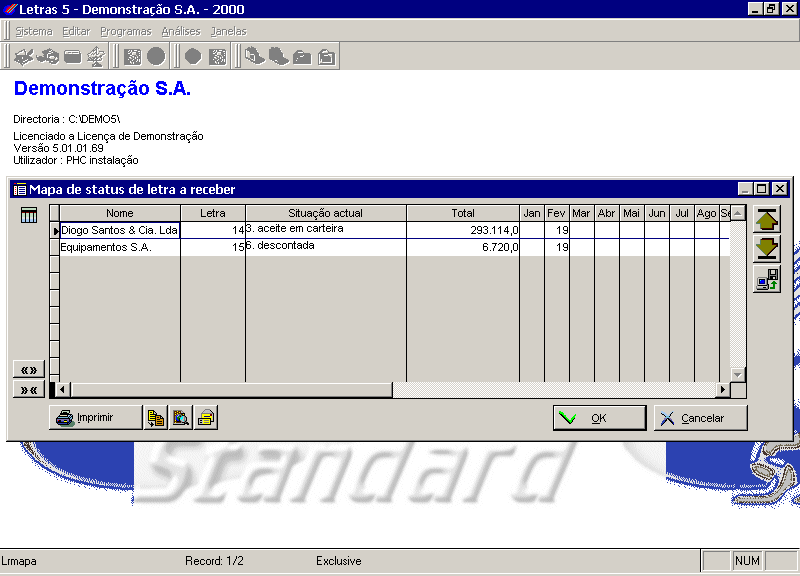Click the total value 293.114,0
This screenshot has height=576, width=800.
463,230
